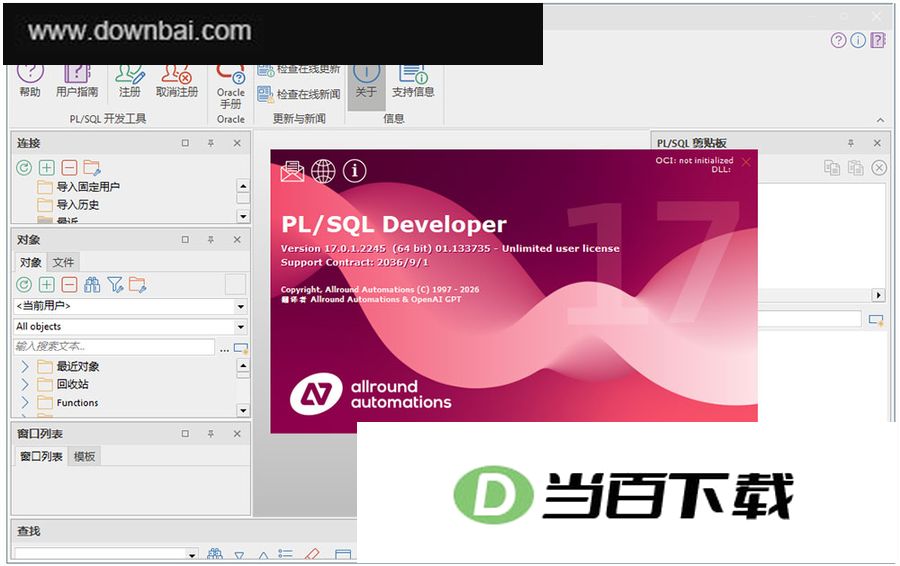The height and width of the screenshot is (566, 900).
Task: Click the 注册 register icon
Action: coord(130,82)
